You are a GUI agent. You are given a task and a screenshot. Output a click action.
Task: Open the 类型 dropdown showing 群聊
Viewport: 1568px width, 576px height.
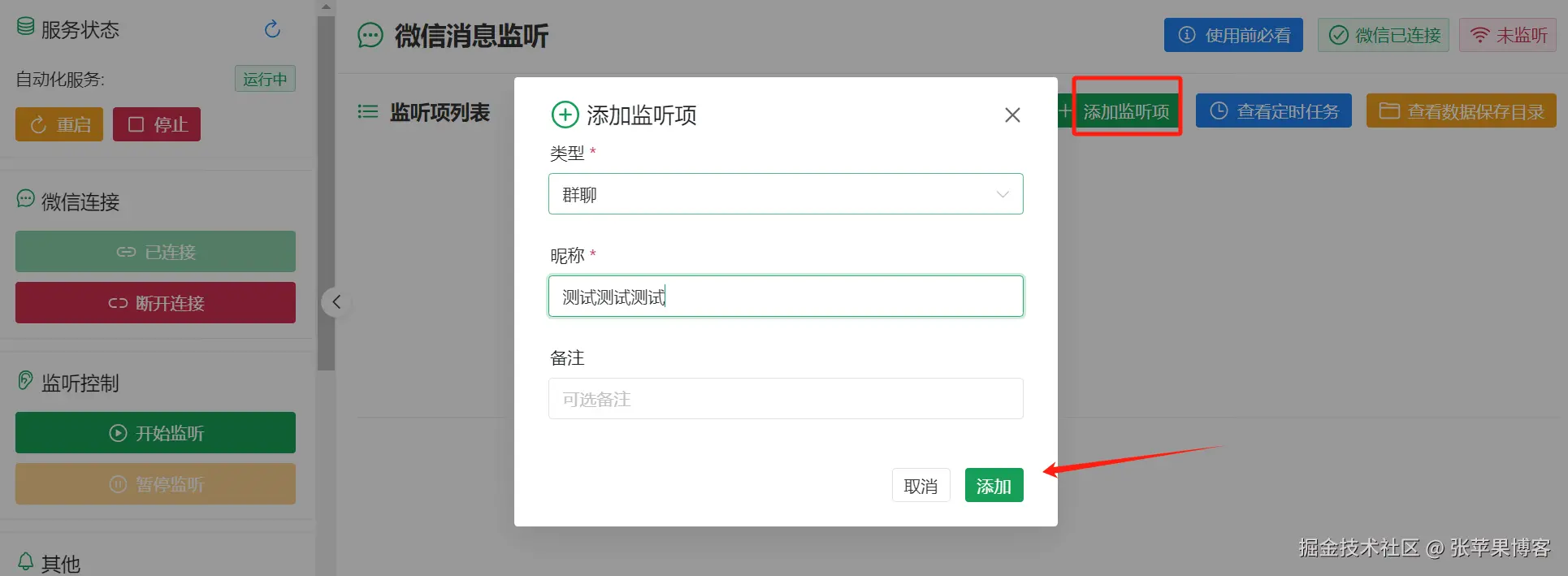pyautogui.click(x=772, y=194)
